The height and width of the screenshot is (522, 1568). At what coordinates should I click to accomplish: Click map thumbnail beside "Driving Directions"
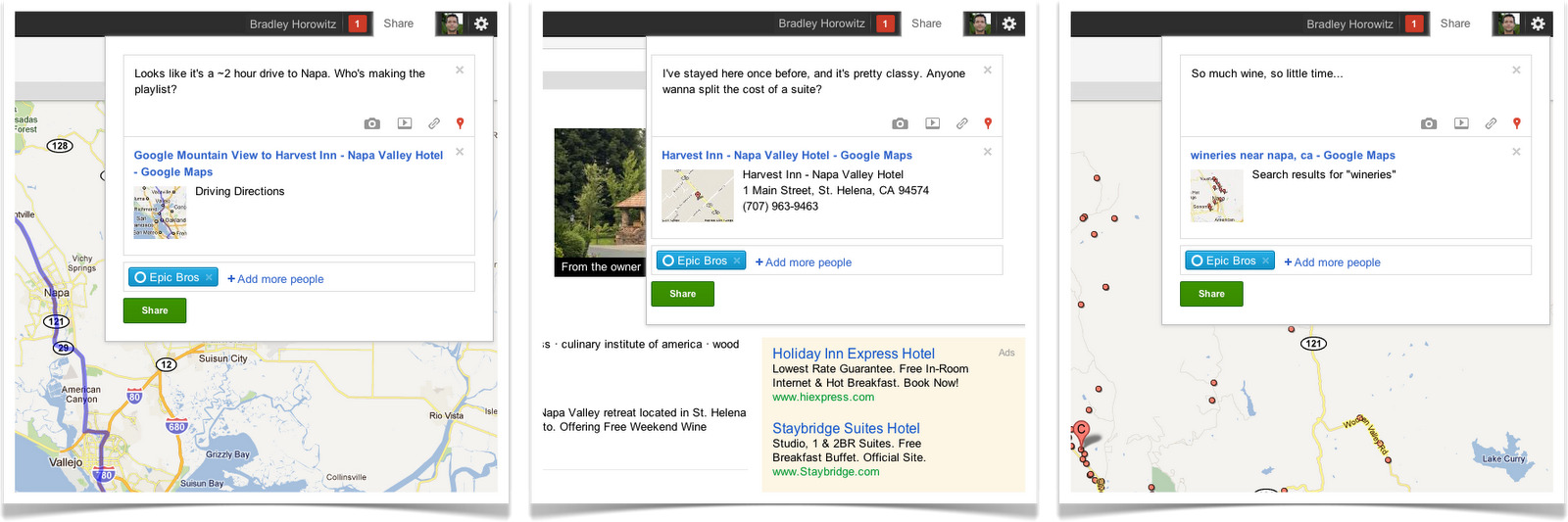click(160, 212)
